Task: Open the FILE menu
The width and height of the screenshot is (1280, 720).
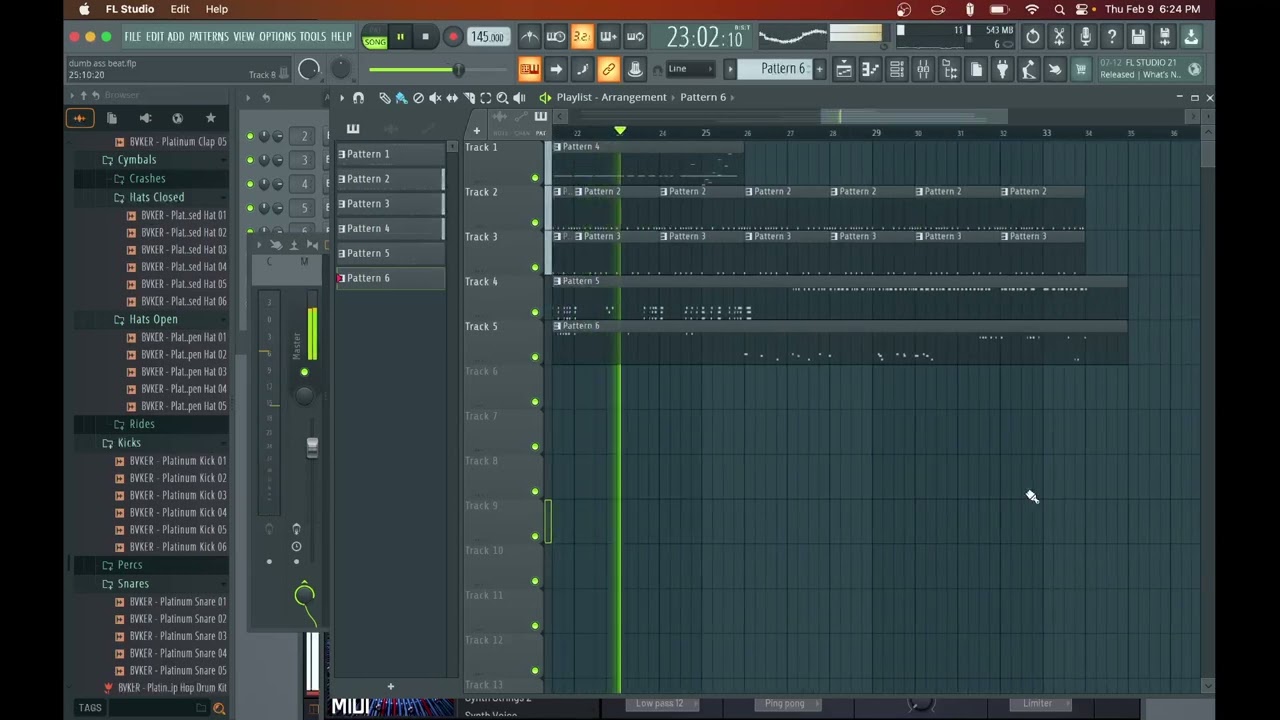Action: 133,37
